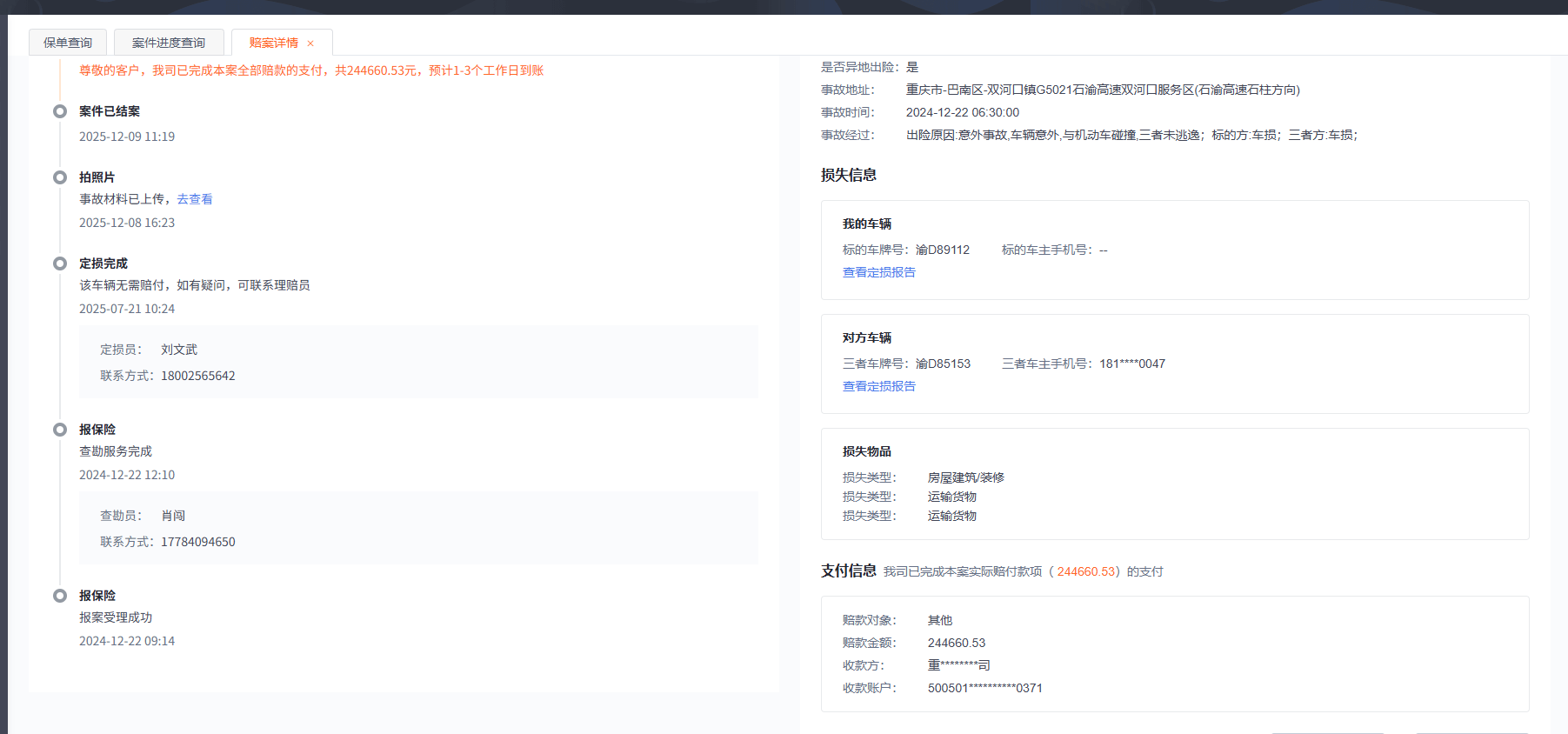1568x734 pixels.
Task: Click the 去查看 link for accident materials
Action: pos(195,199)
